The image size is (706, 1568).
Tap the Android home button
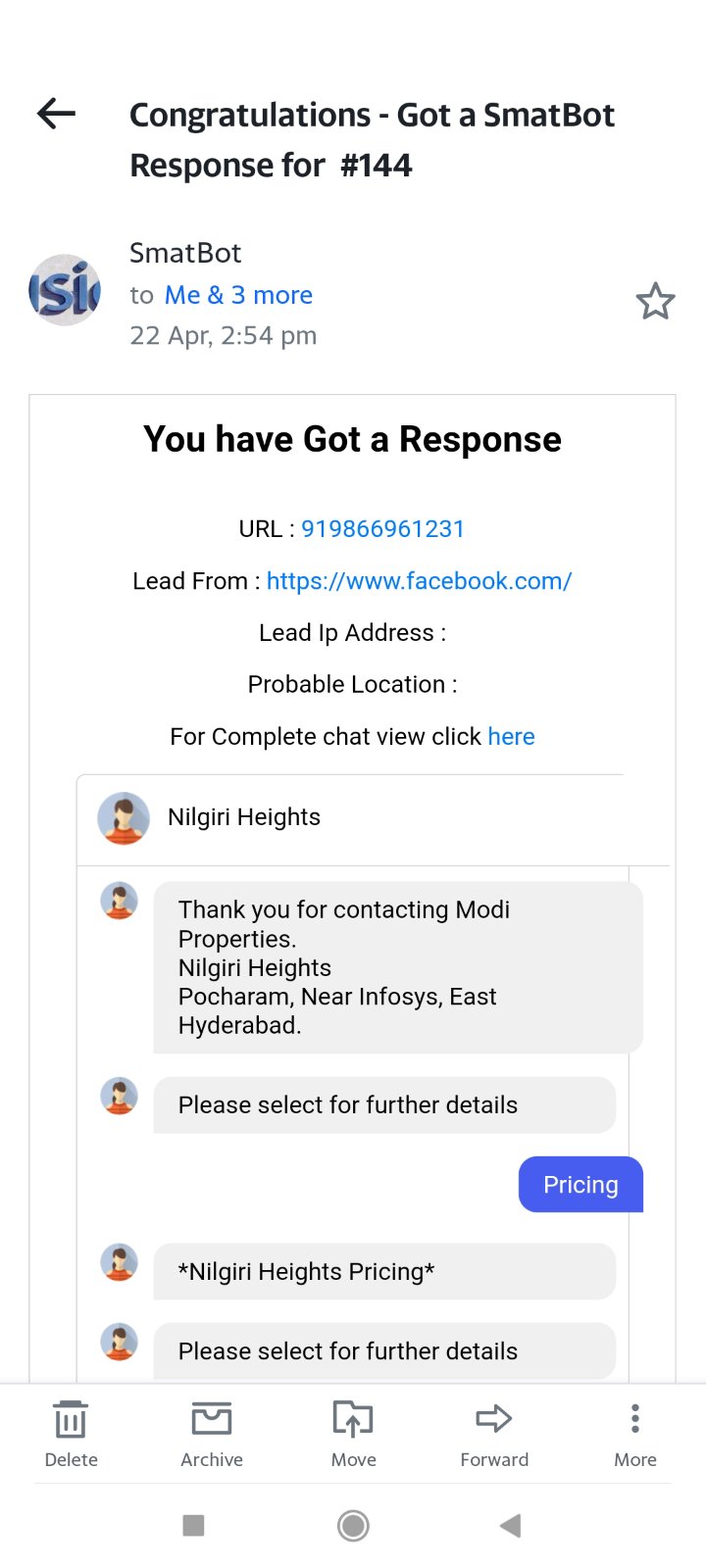pos(353,1526)
